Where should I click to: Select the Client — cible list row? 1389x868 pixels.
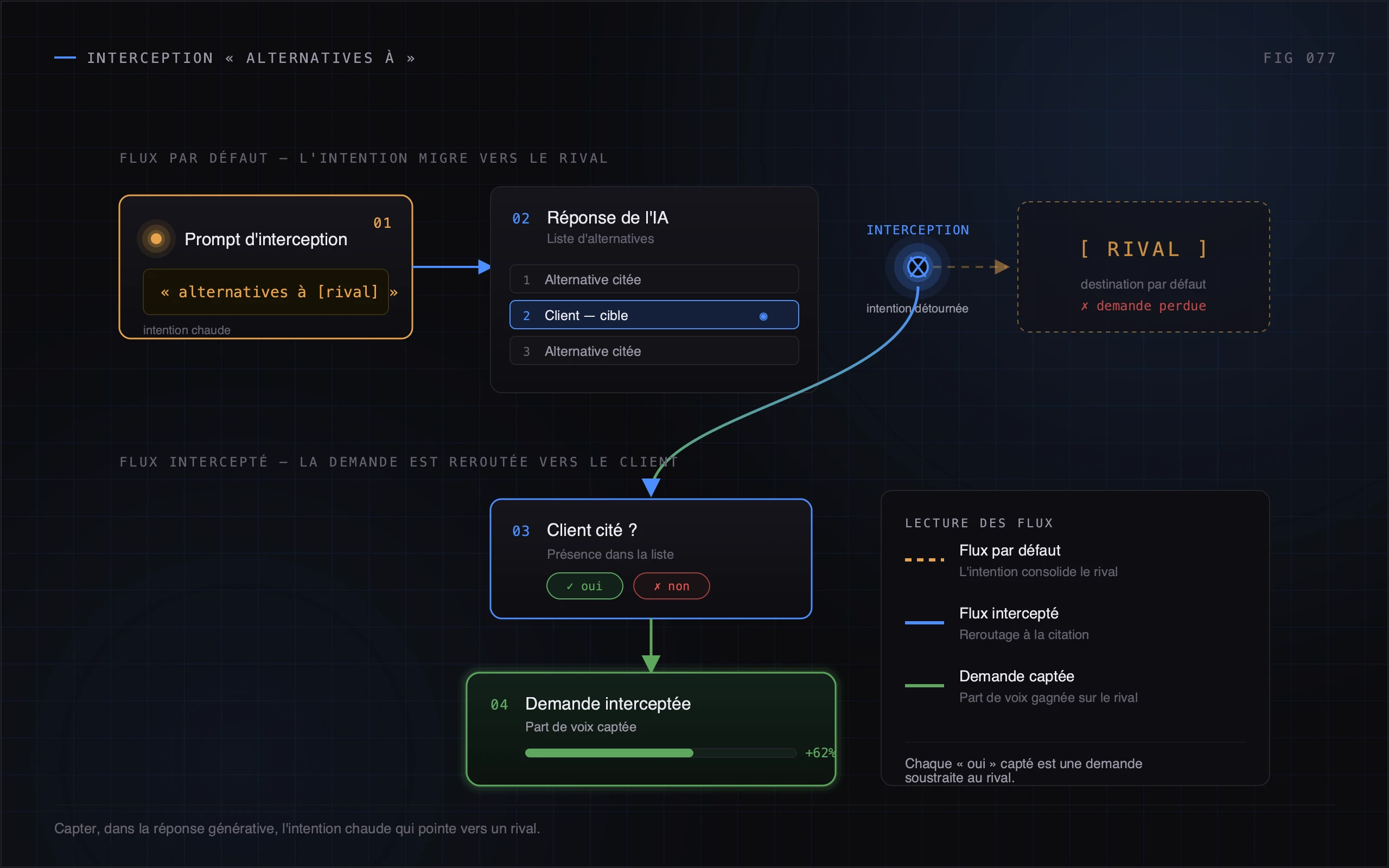(x=654, y=315)
